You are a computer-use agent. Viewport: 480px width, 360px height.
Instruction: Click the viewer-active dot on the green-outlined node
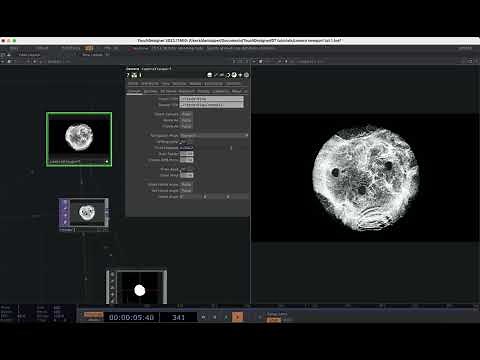tap(107, 162)
